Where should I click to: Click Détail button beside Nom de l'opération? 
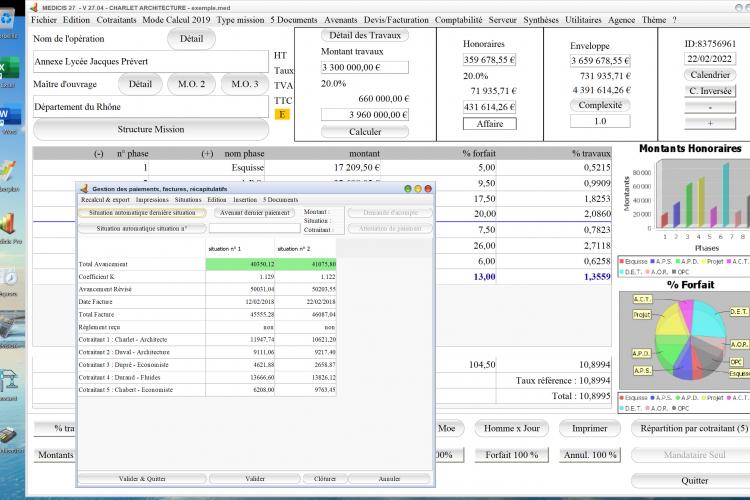[191, 39]
